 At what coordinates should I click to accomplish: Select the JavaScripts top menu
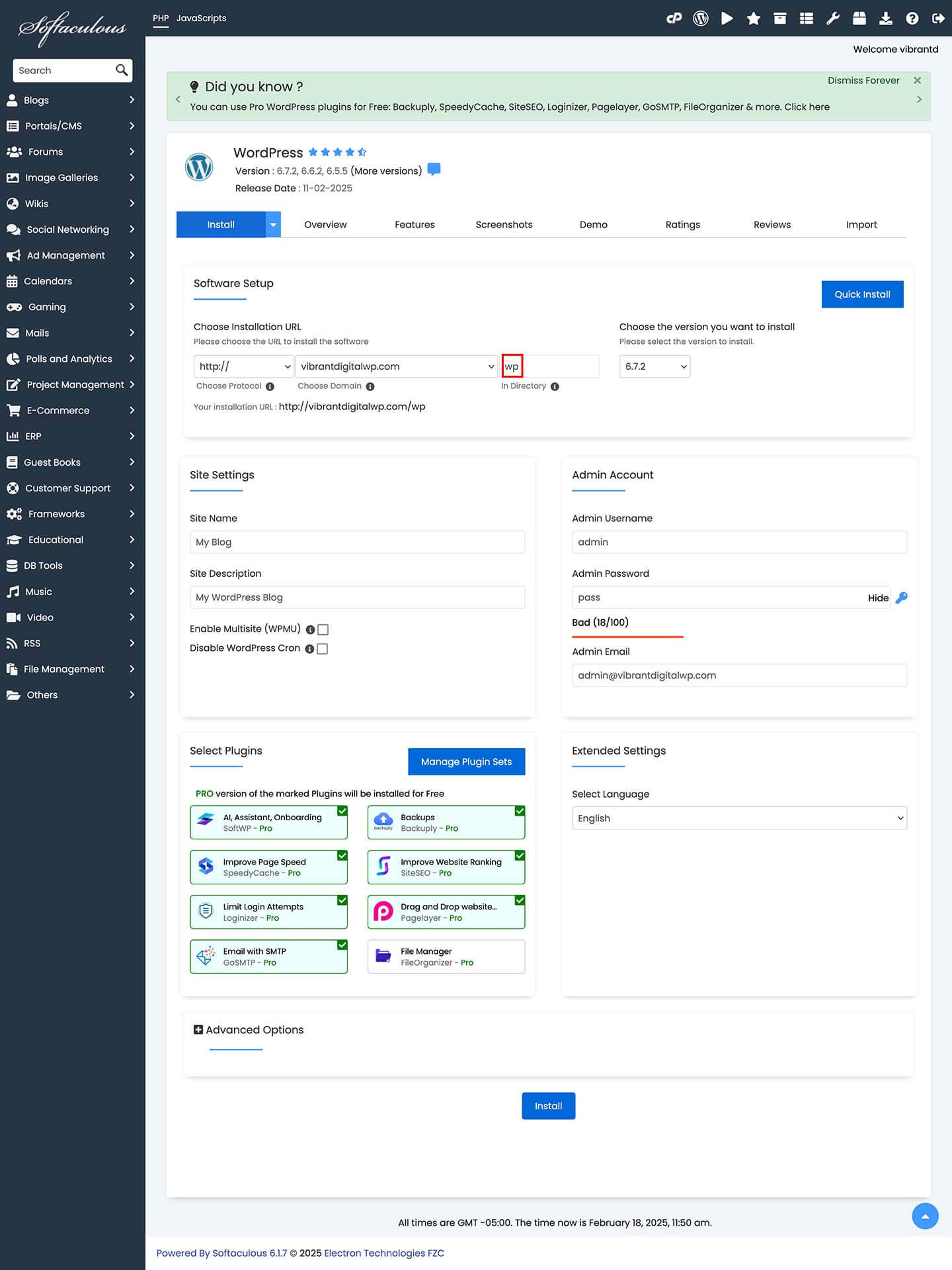tap(201, 18)
